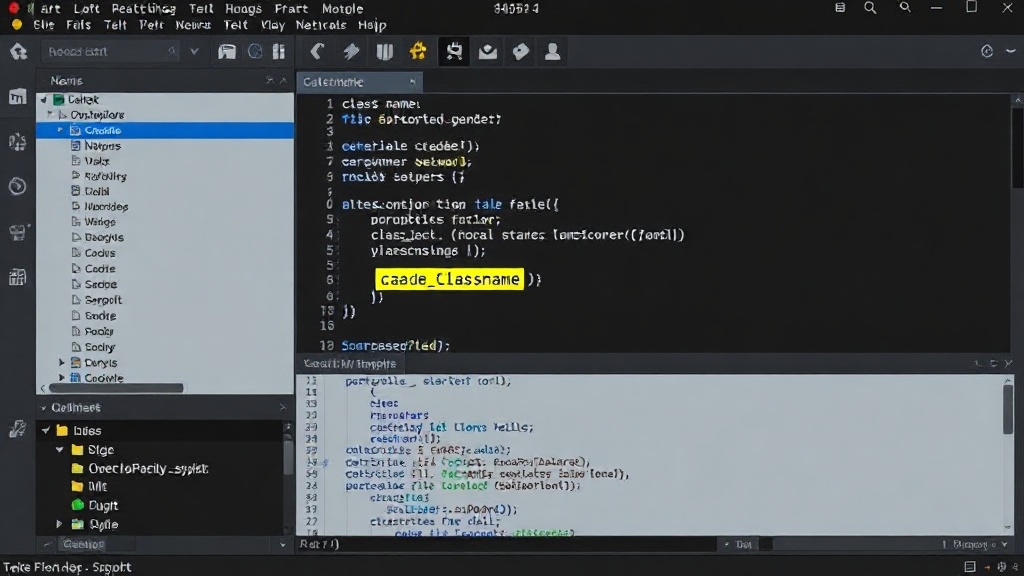This screenshot has width=1024, height=576.
Task: Click the circular refresh icon beside save
Action: [x=255, y=52]
